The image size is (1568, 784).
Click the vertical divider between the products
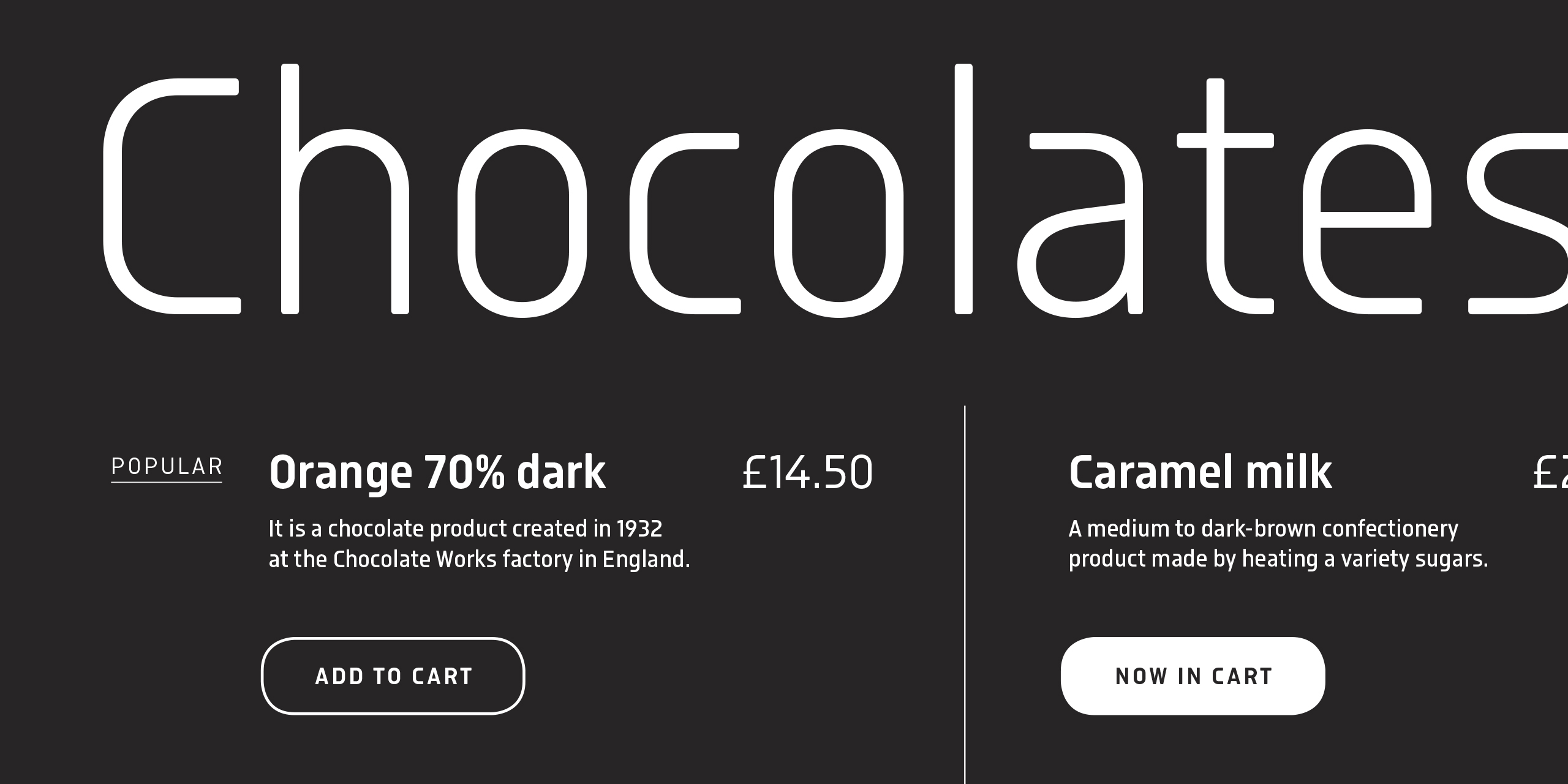(x=965, y=588)
